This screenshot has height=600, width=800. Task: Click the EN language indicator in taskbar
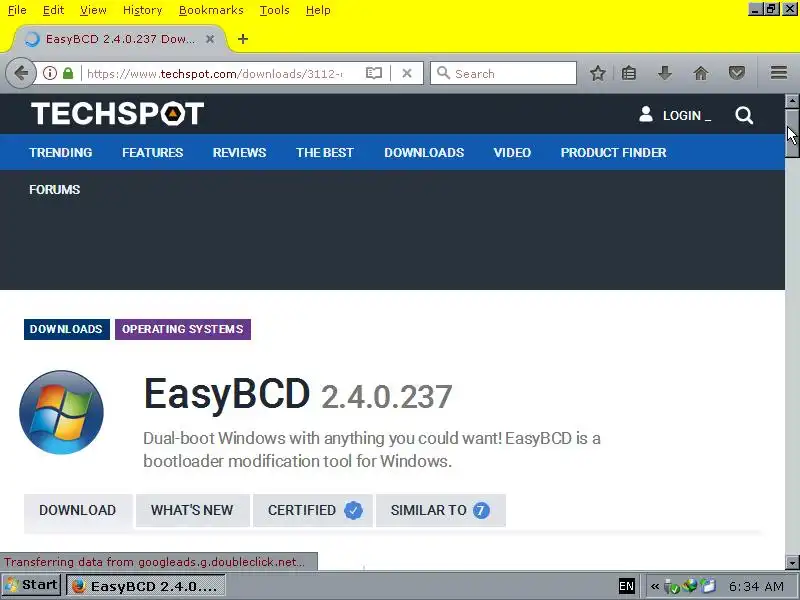coord(627,586)
